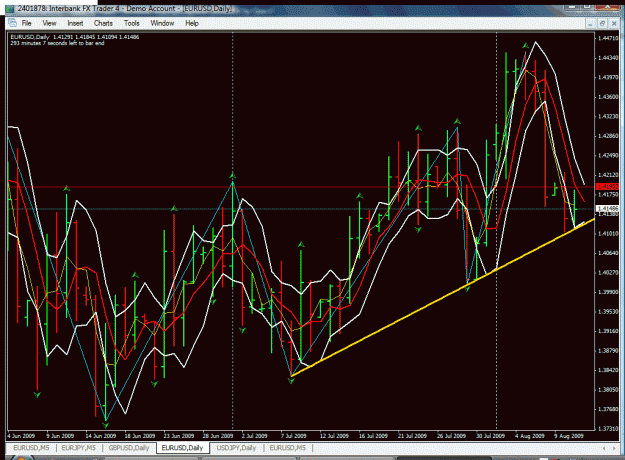The image size is (625, 460).
Task: Click the chart document icon beside File
Action: [x=12, y=23]
